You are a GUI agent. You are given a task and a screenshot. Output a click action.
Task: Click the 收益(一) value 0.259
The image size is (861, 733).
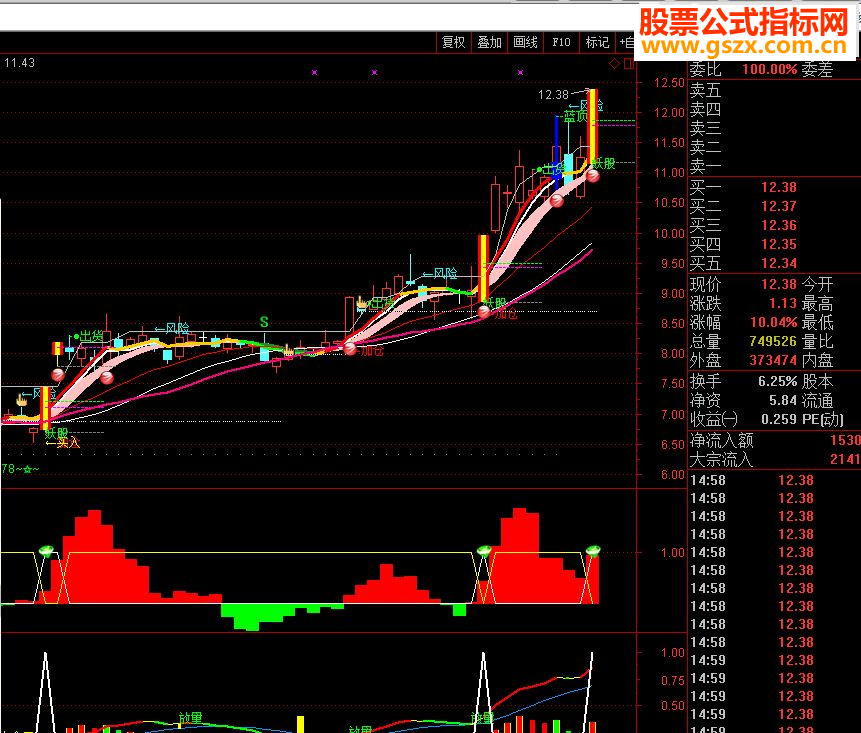click(x=779, y=419)
